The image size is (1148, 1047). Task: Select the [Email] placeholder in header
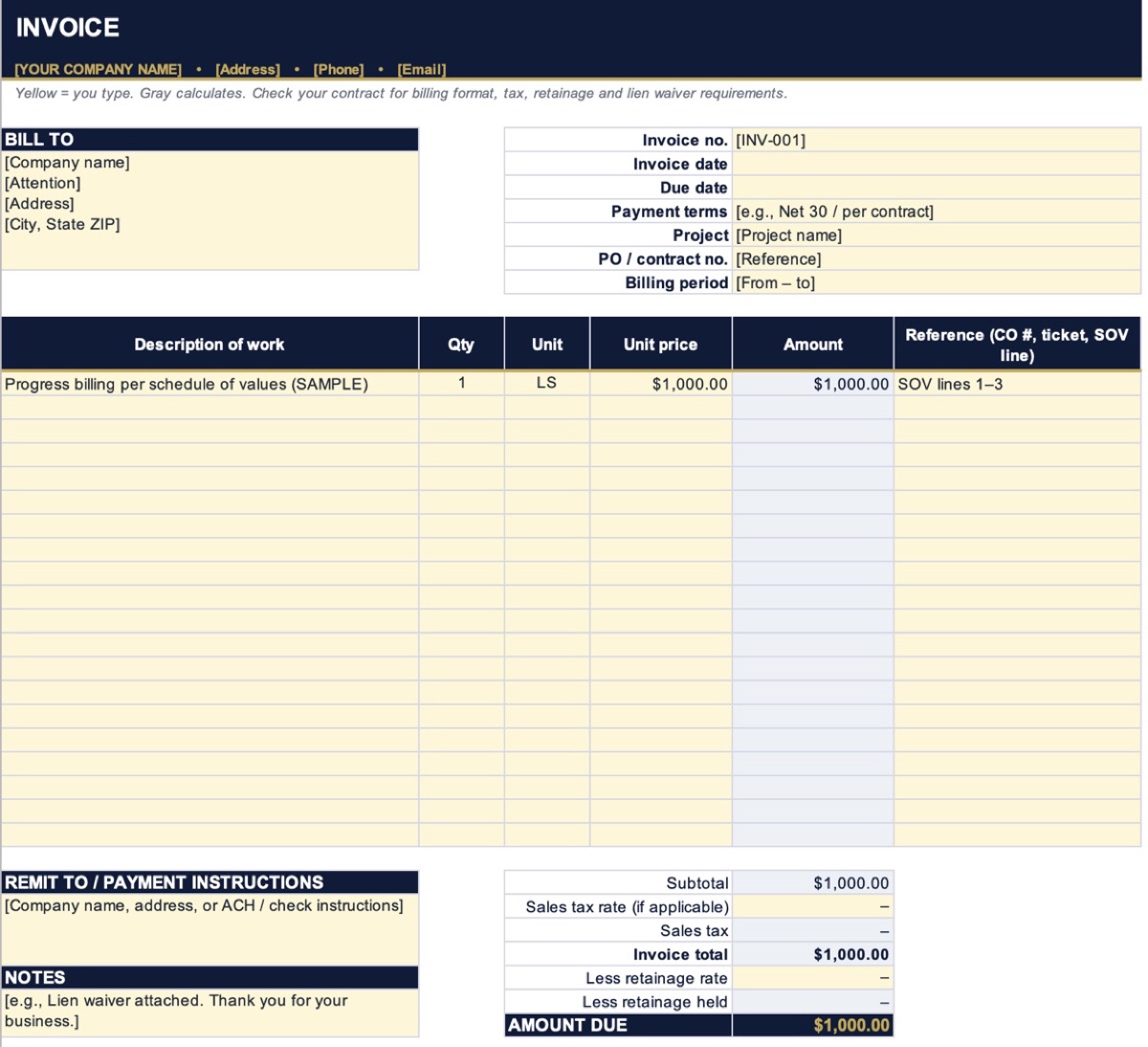click(422, 69)
